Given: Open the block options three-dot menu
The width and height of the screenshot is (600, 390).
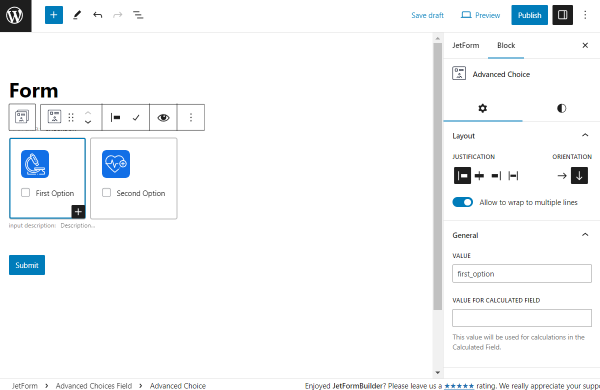Looking at the screenshot, I should pos(191,117).
